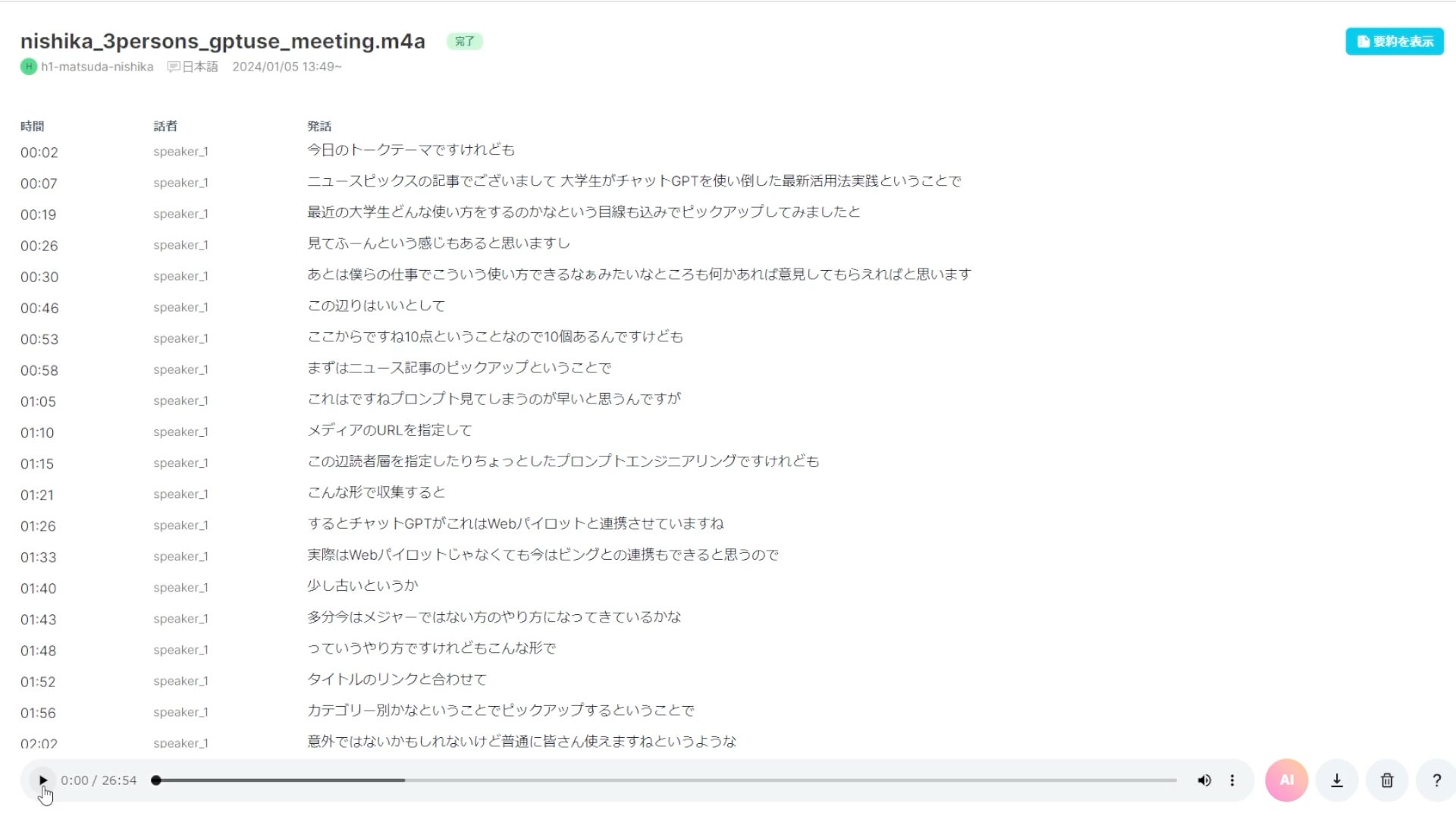Open the help question mark button

[x=1436, y=780]
